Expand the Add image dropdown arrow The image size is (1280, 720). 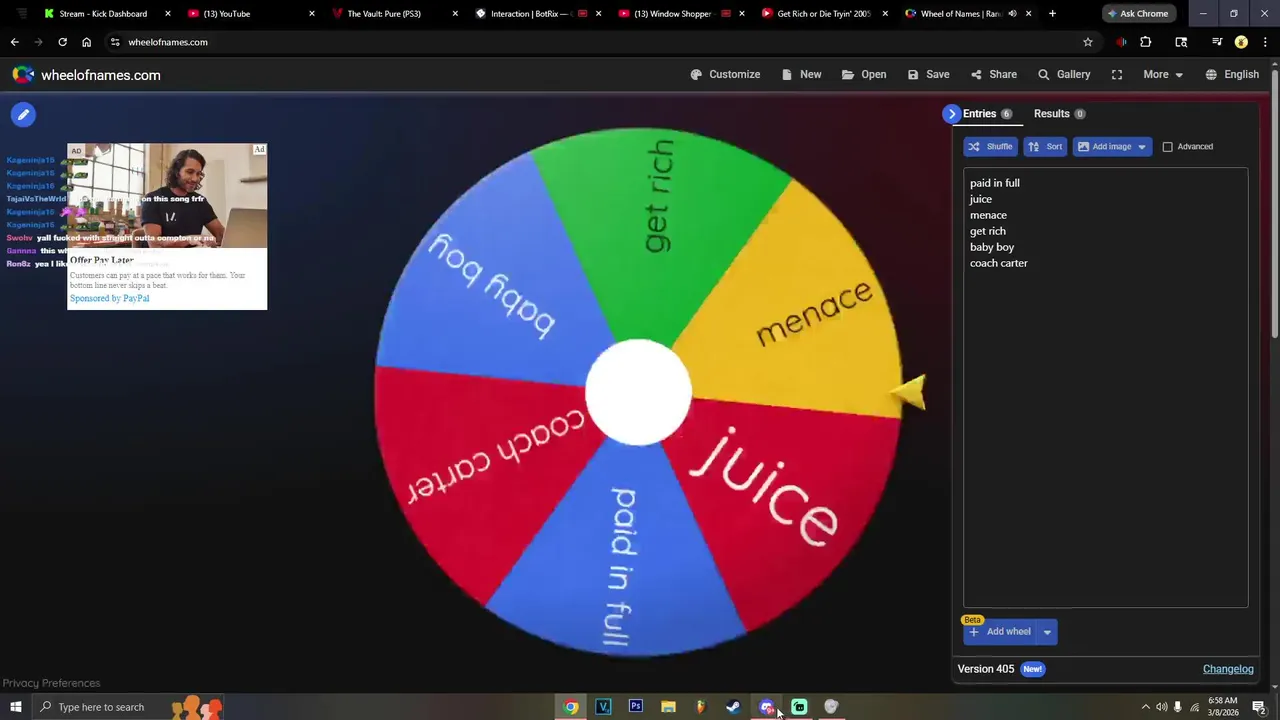pyautogui.click(x=1141, y=147)
